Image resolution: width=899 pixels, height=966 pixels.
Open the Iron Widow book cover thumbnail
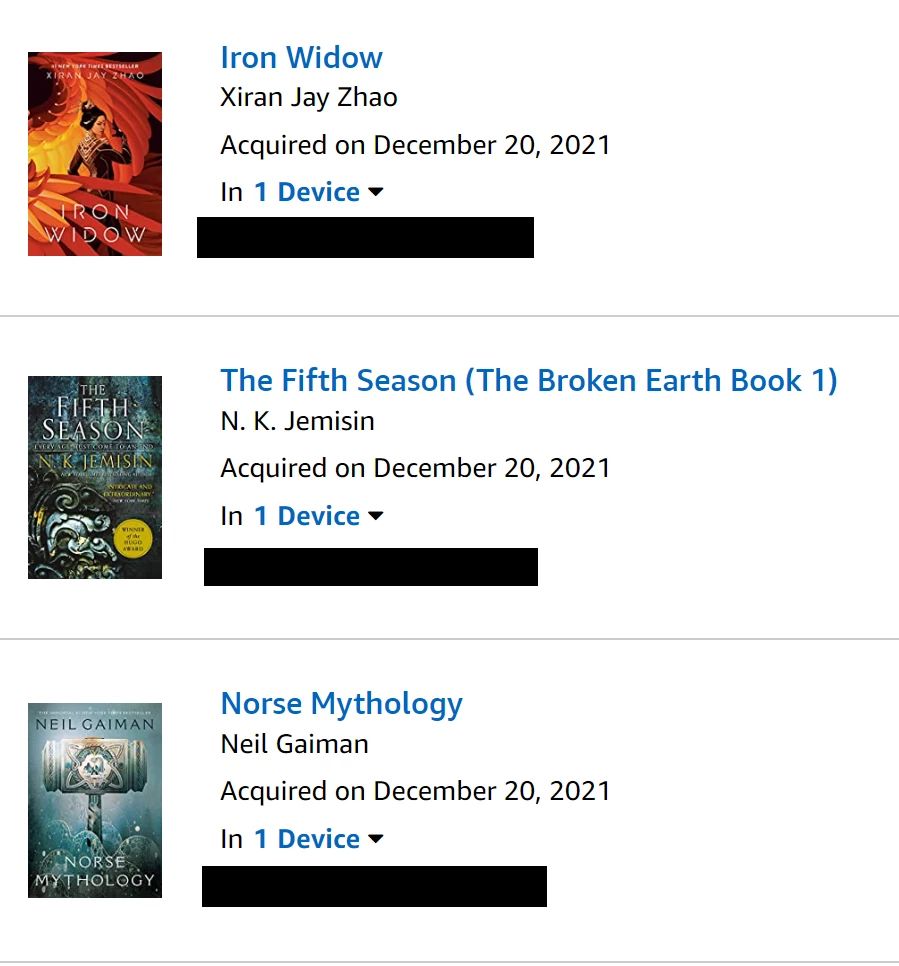(95, 154)
